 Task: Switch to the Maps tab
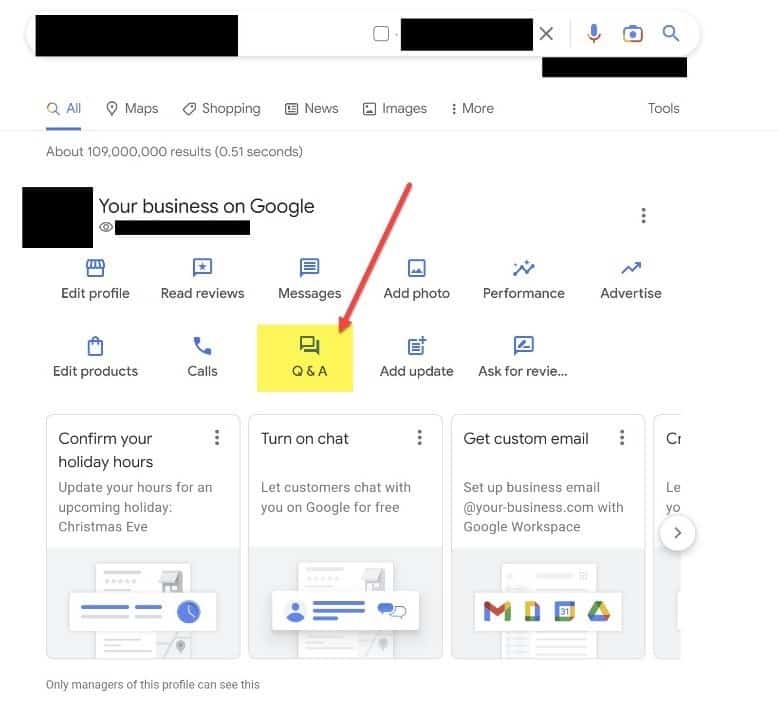click(132, 108)
